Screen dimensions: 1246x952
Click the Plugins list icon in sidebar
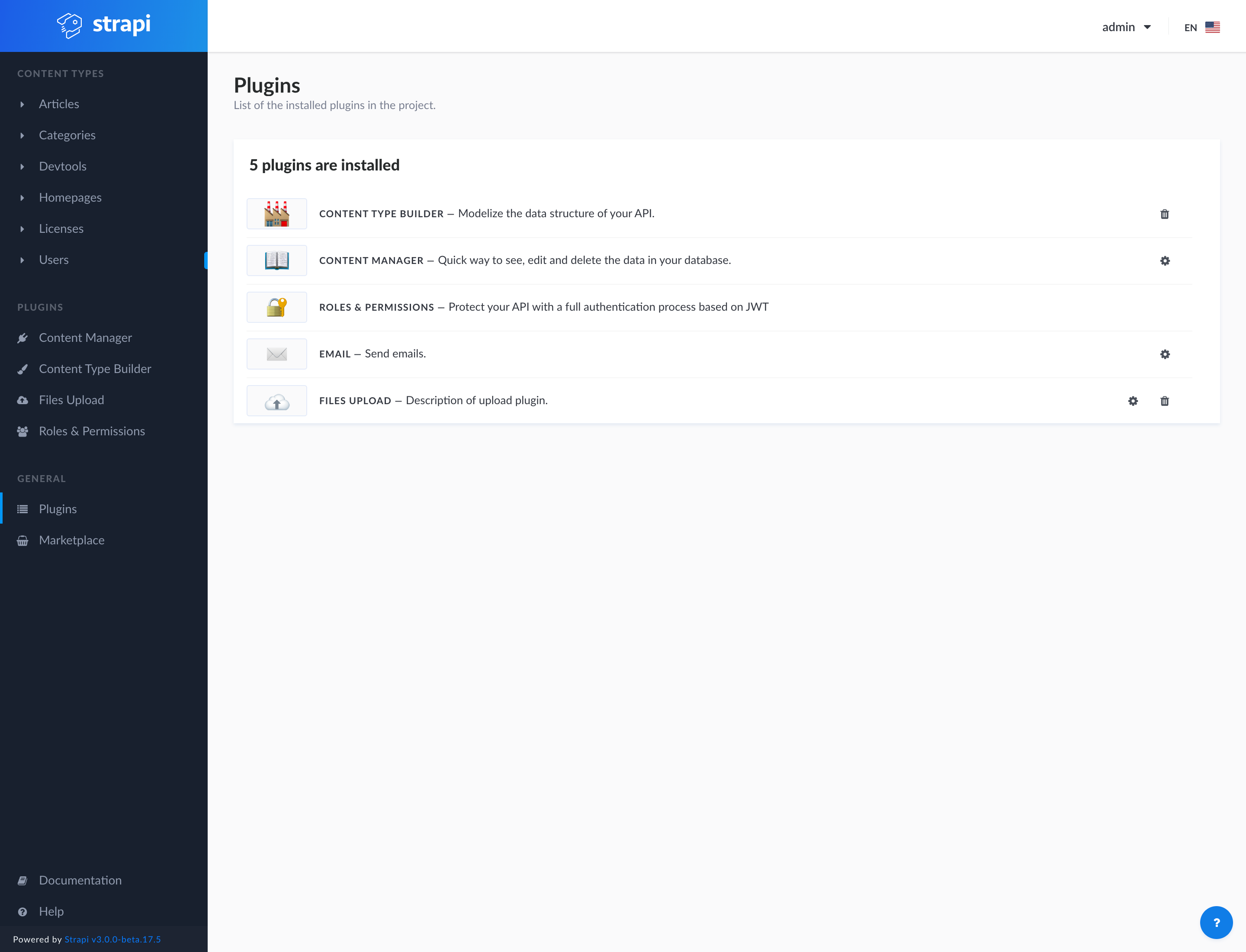[22, 509]
